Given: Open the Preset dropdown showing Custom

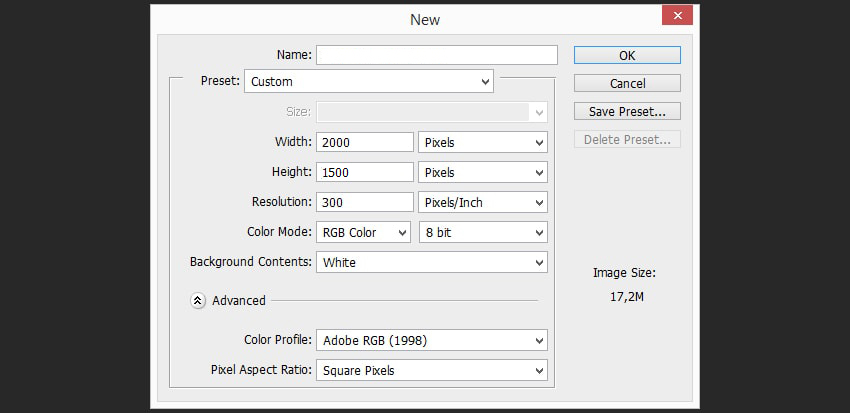Looking at the screenshot, I should click(x=369, y=81).
